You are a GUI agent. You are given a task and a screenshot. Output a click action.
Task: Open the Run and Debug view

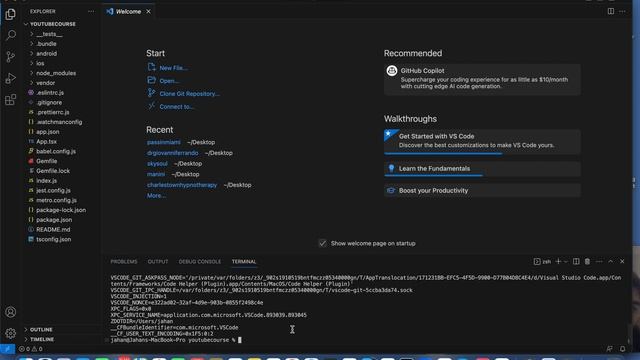point(11,78)
